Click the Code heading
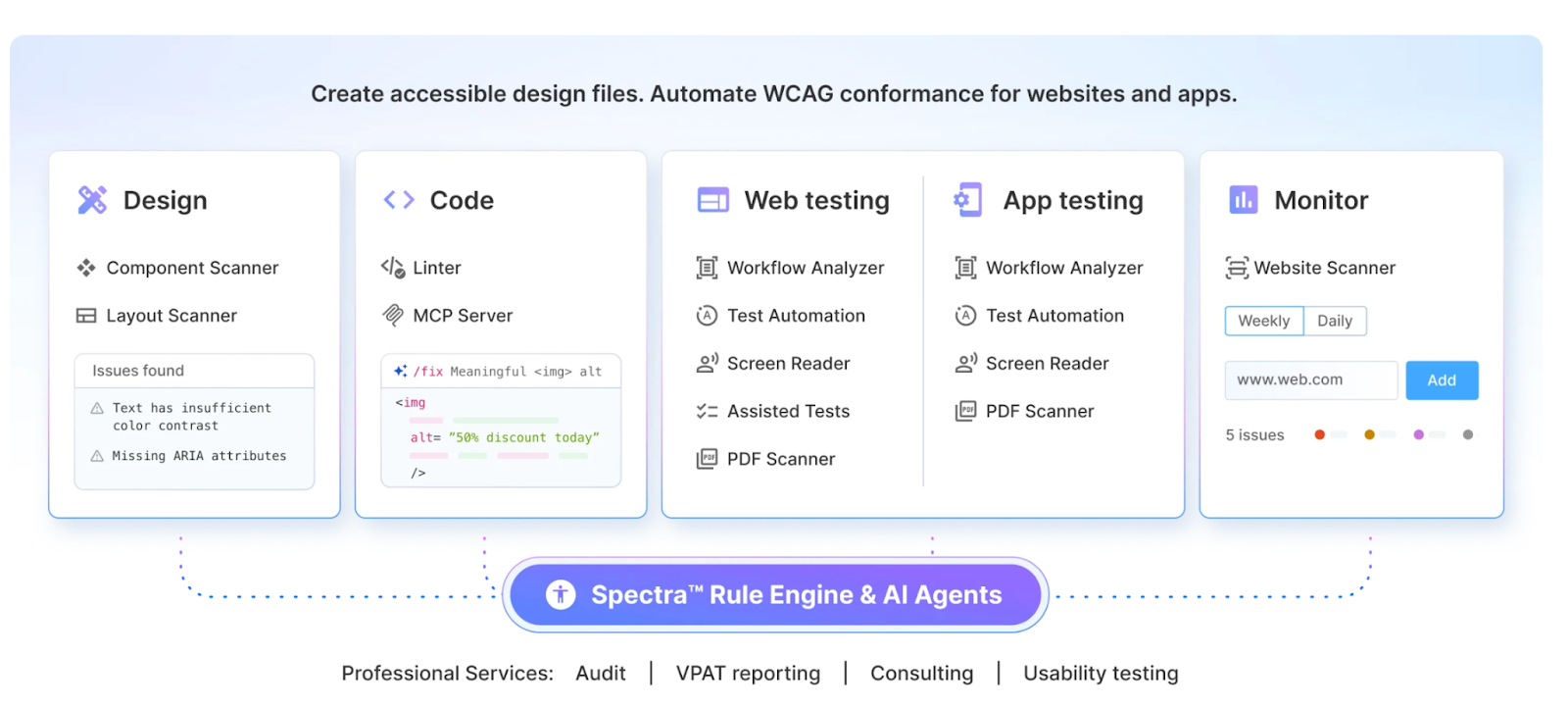Viewport: 1568px width, 706px height. 462,200
